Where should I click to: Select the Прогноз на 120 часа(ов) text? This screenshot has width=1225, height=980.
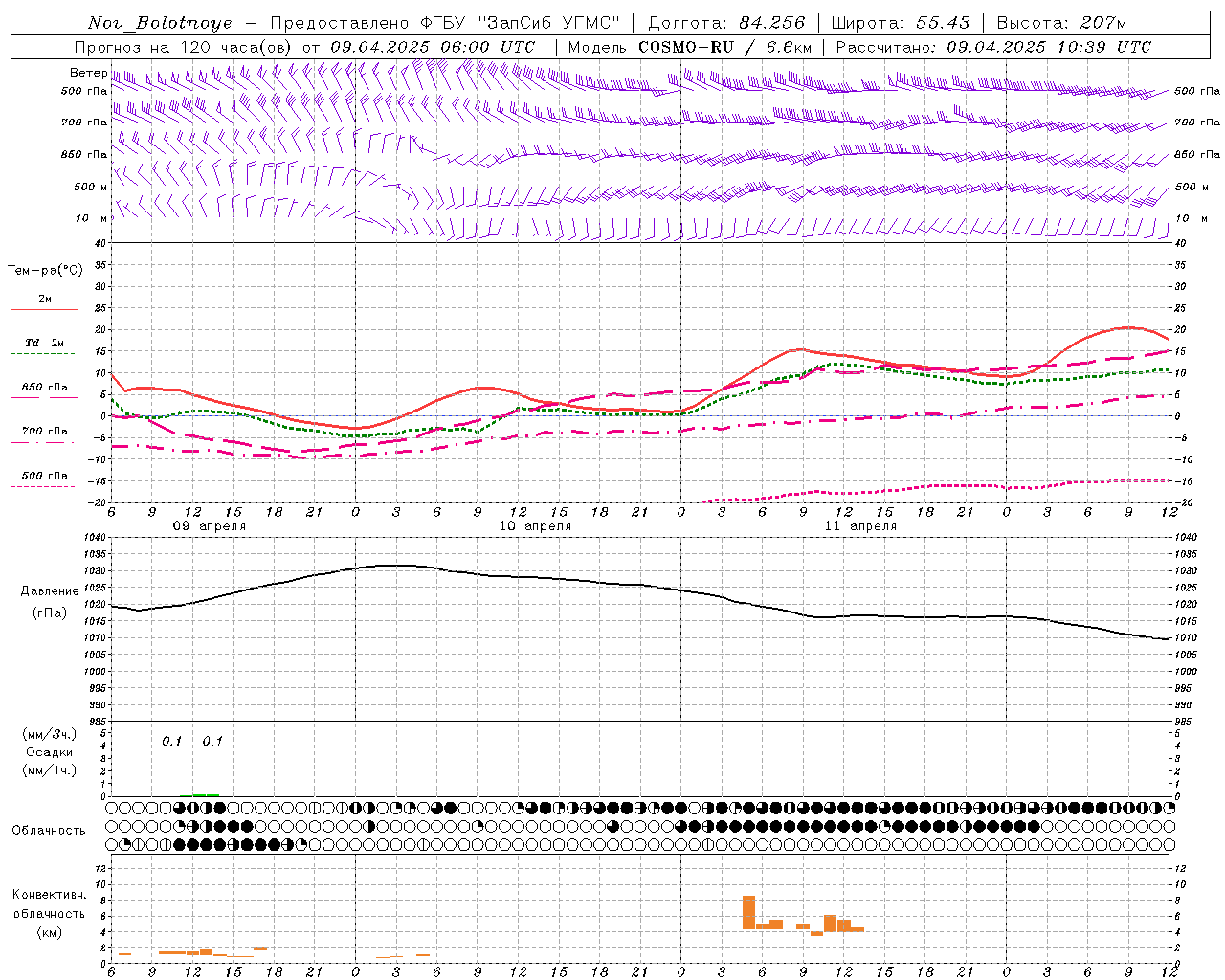pyautogui.click(x=185, y=47)
